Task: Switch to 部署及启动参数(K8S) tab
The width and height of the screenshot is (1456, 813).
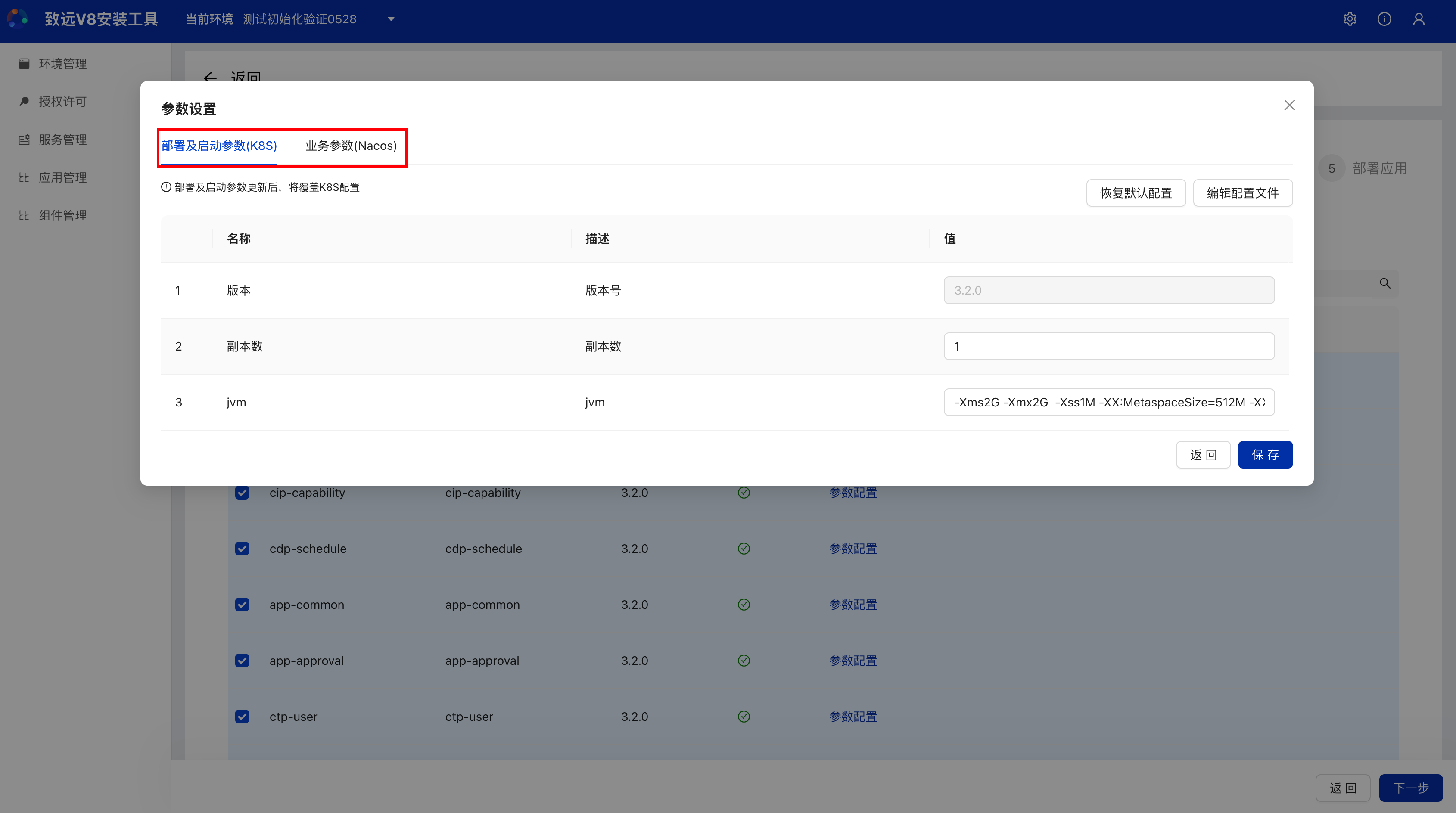Action: click(x=219, y=146)
